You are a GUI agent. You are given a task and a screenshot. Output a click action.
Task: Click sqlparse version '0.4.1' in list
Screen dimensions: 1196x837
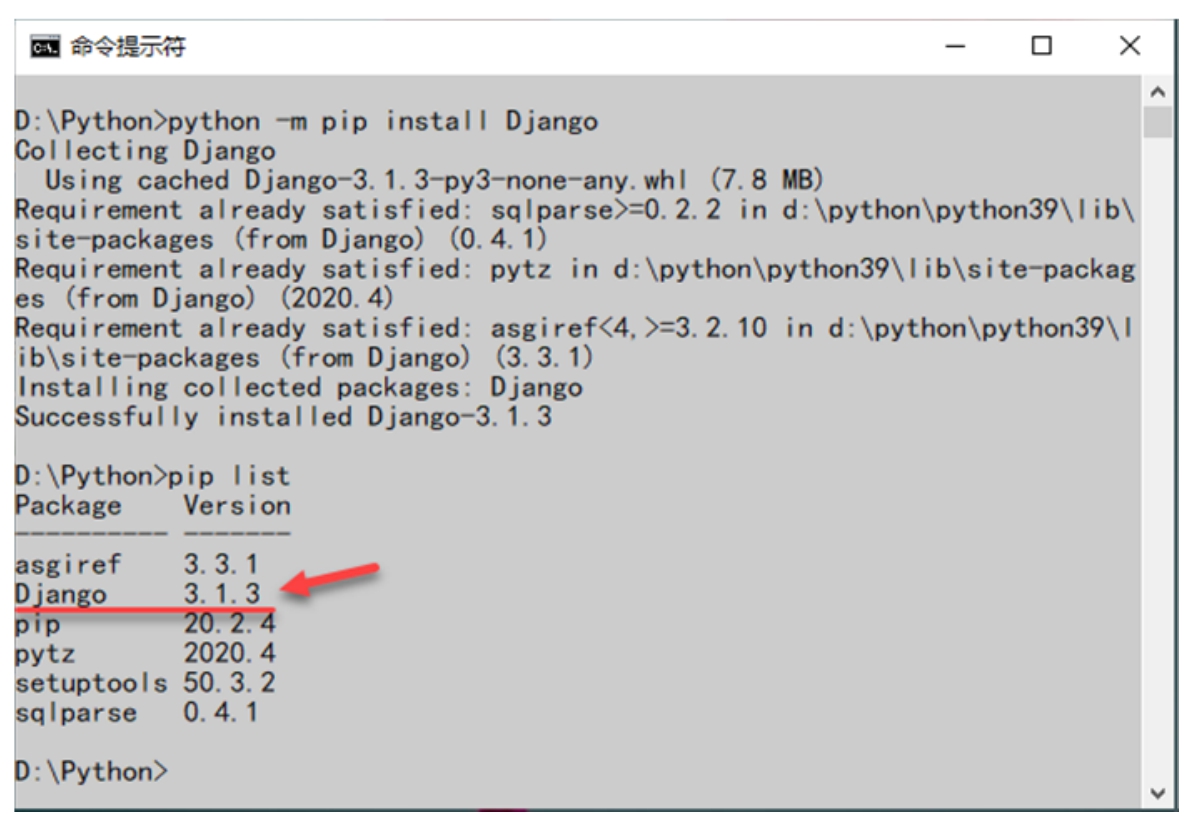click(x=220, y=713)
